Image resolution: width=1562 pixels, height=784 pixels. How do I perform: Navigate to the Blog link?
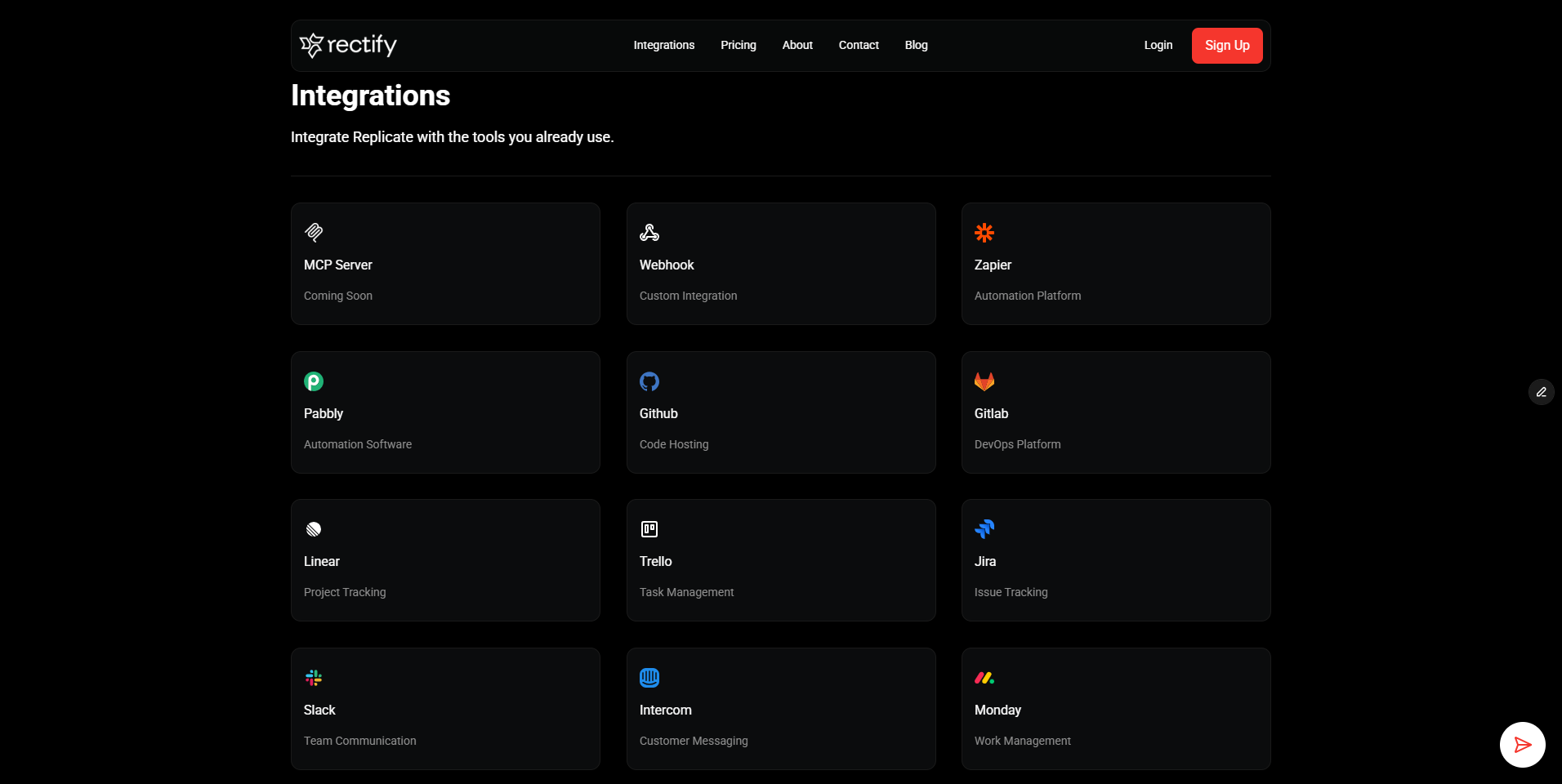916,46
